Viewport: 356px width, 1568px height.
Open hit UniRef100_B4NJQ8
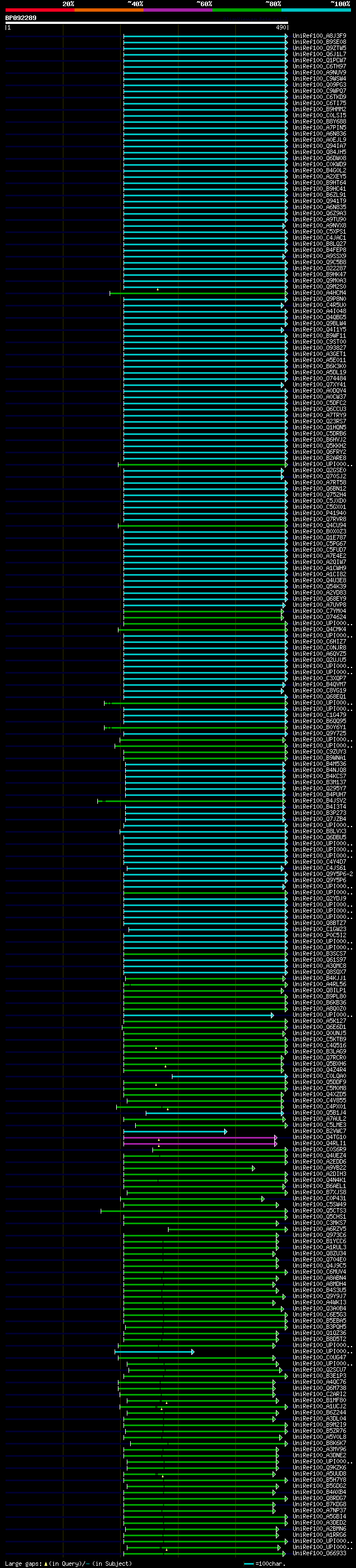tap(319, 770)
